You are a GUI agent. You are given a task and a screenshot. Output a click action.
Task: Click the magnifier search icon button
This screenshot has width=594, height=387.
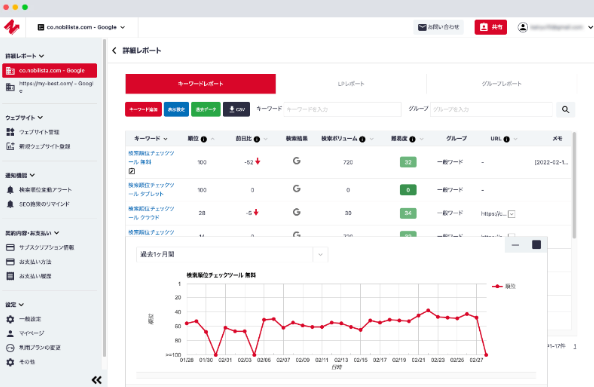[x=566, y=109]
